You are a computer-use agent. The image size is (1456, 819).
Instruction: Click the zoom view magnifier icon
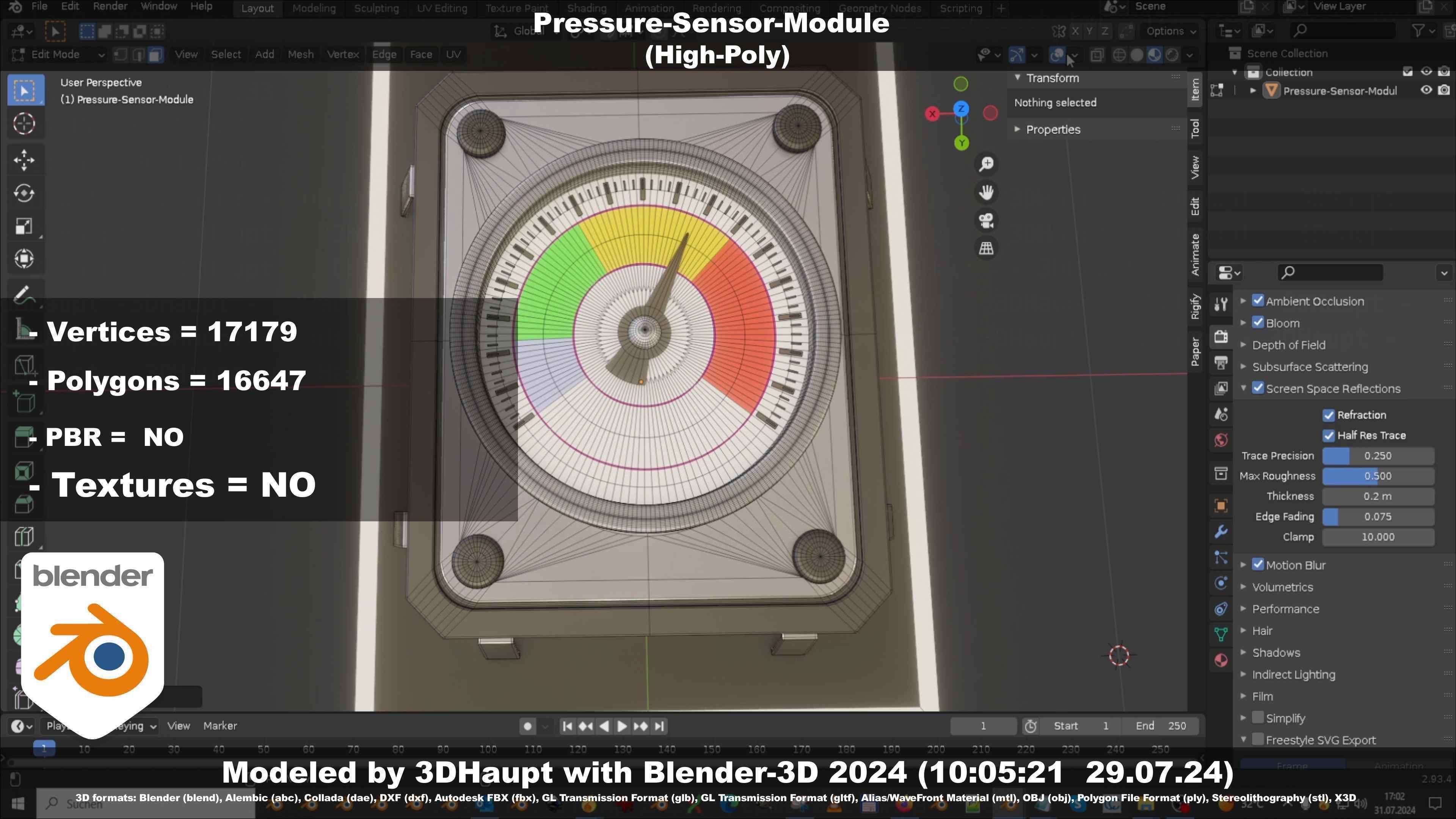coord(986,165)
